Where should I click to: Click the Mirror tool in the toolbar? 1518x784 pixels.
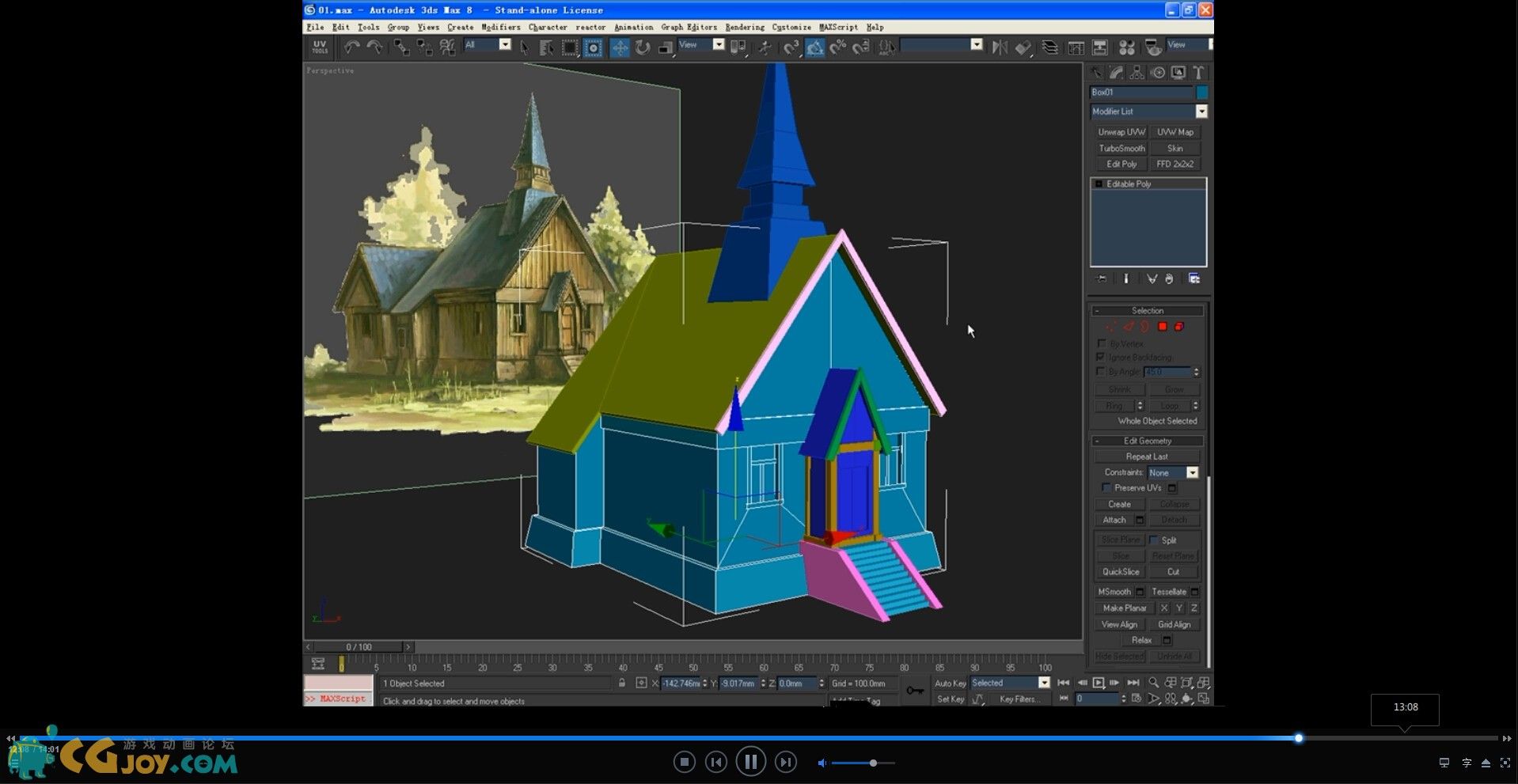pos(1000,47)
